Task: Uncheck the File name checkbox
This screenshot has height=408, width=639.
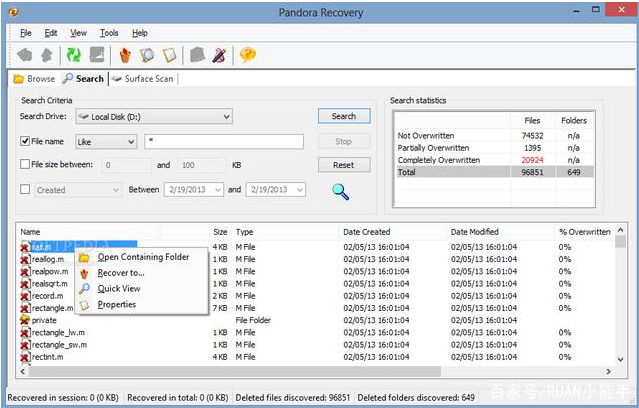Action: [26, 142]
